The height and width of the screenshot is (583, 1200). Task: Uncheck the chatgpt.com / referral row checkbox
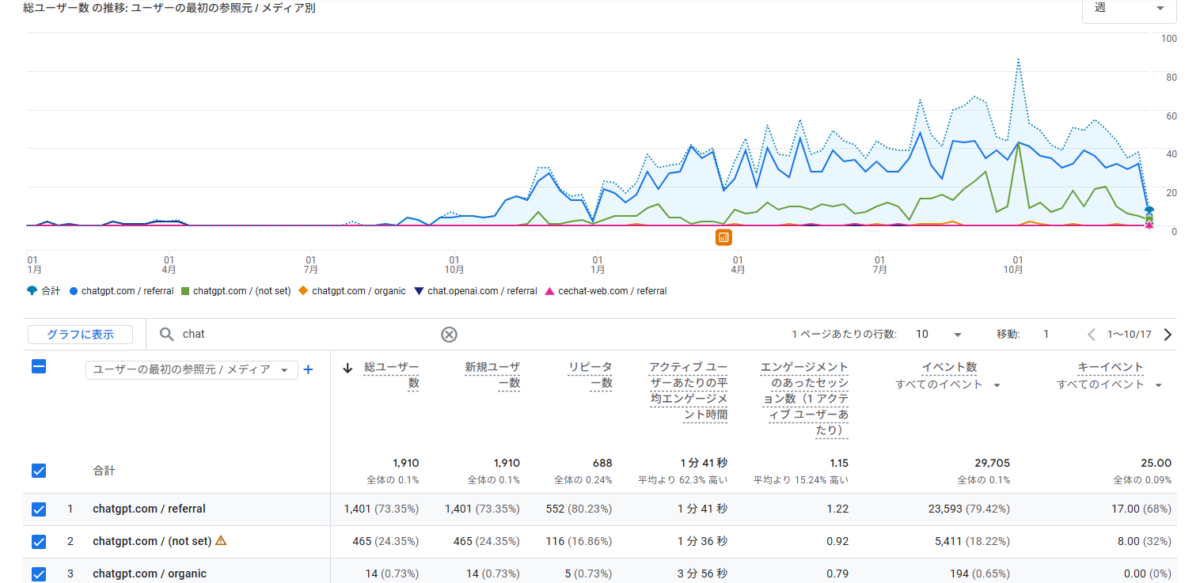coord(39,509)
